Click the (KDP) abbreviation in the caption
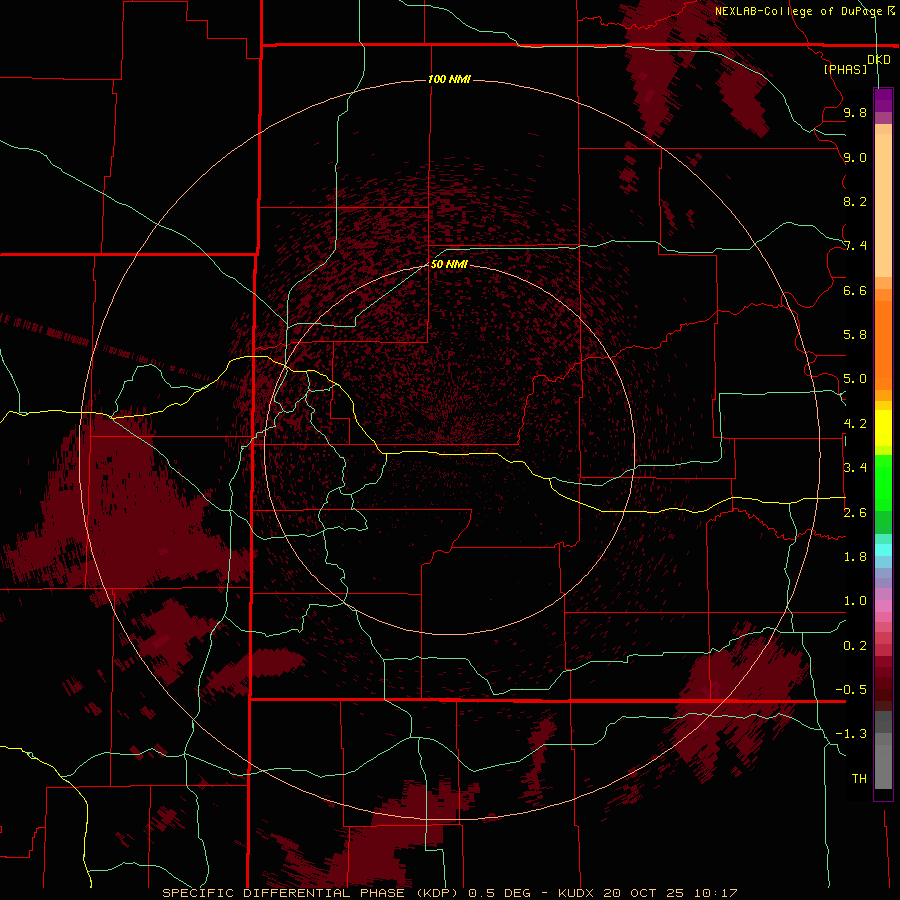 coord(437,893)
